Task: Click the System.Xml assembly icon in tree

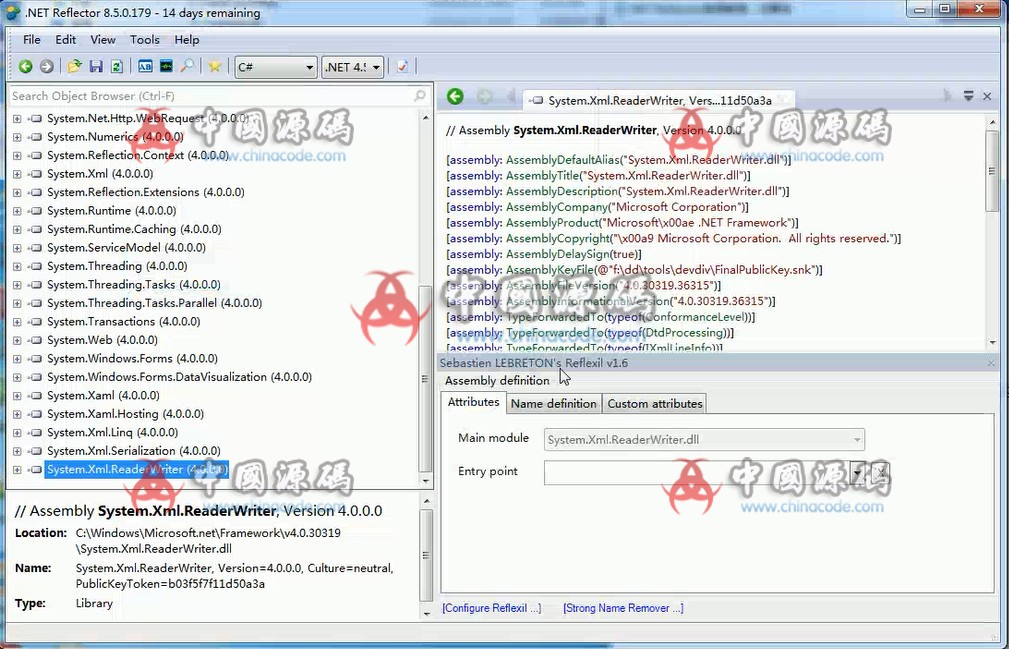Action: tap(37, 174)
